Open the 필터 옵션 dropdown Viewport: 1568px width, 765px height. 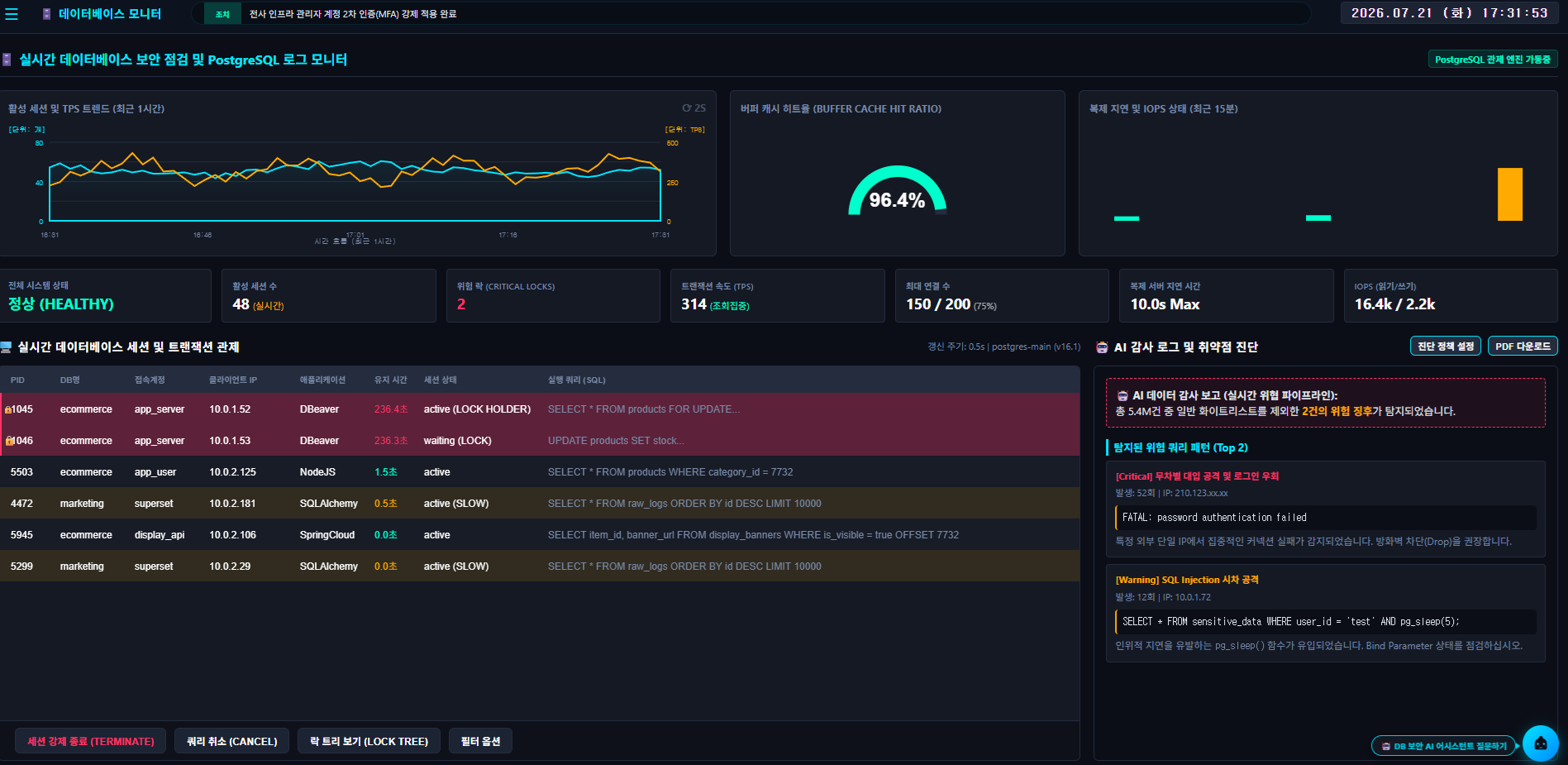point(480,741)
